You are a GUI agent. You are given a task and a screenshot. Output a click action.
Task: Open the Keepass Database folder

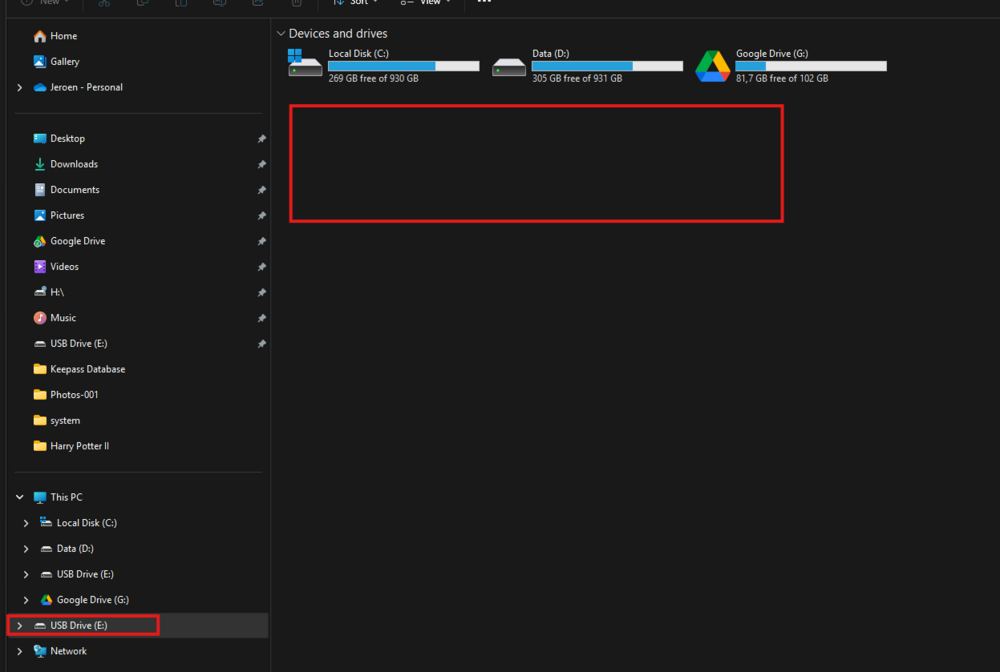pyautogui.click(x=79, y=369)
